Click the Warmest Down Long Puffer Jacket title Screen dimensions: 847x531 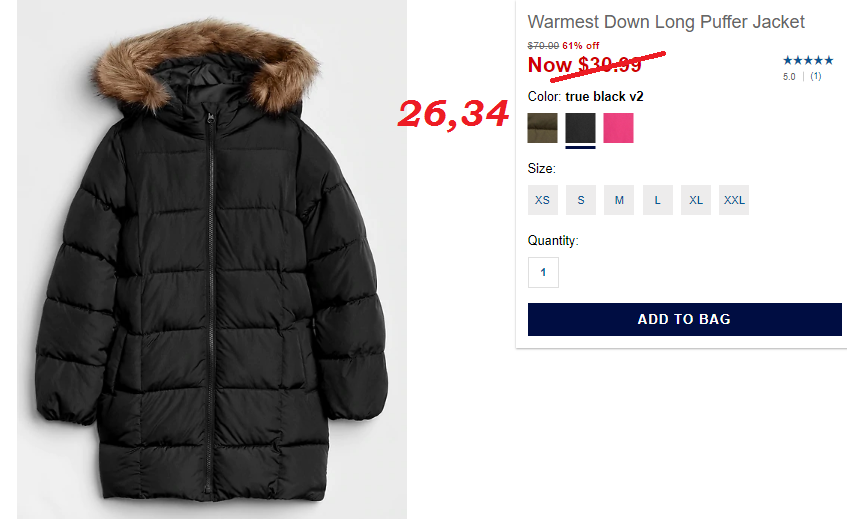pos(666,22)
